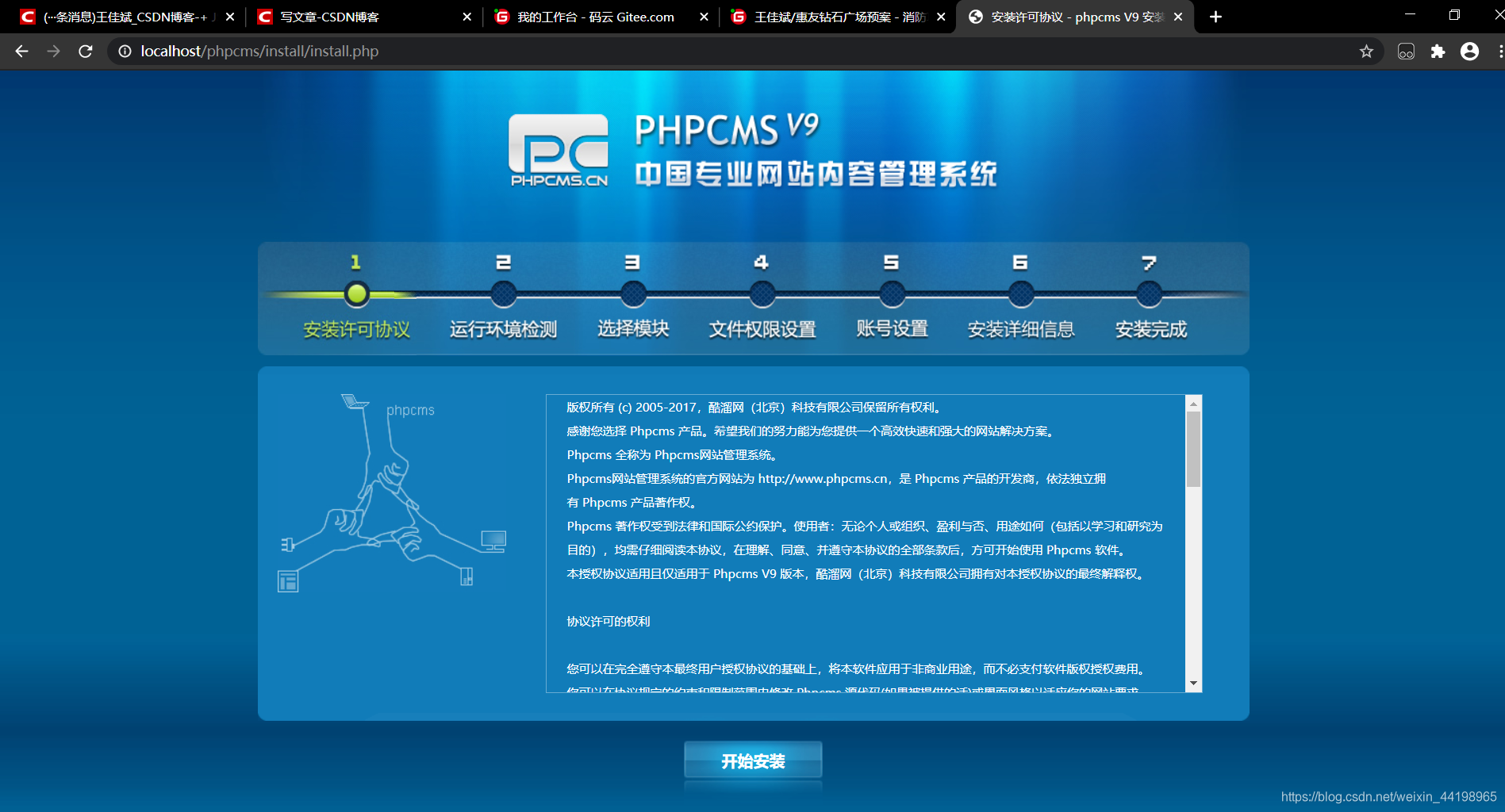Image resolution: width=1505 pixels, height=812 pixels.
Task: Click step 1 green progress node
Action: pos(356,294)
